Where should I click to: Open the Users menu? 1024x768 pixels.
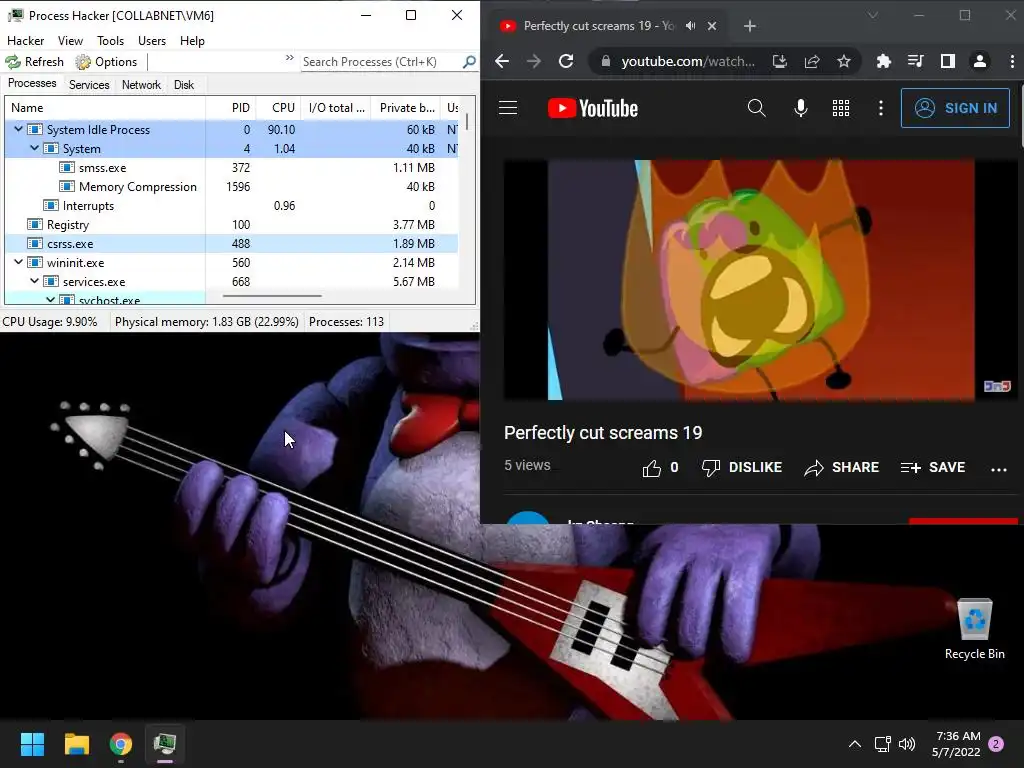click(x=152, y=40)
